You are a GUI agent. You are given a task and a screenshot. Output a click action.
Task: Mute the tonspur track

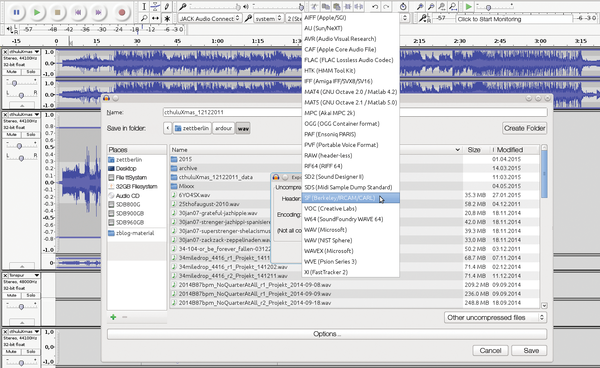click(12, 295)
